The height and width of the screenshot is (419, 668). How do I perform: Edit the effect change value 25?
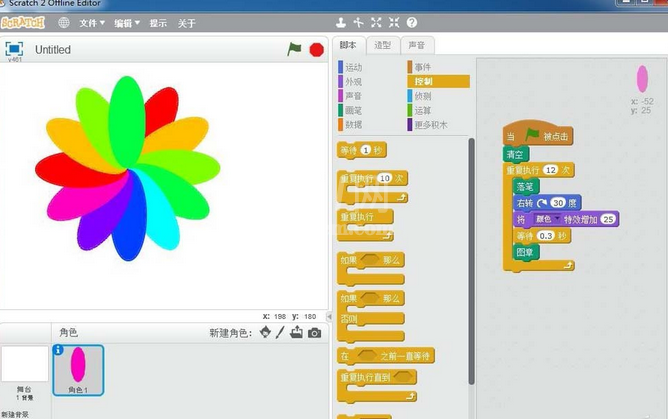[x=608, y=219]
